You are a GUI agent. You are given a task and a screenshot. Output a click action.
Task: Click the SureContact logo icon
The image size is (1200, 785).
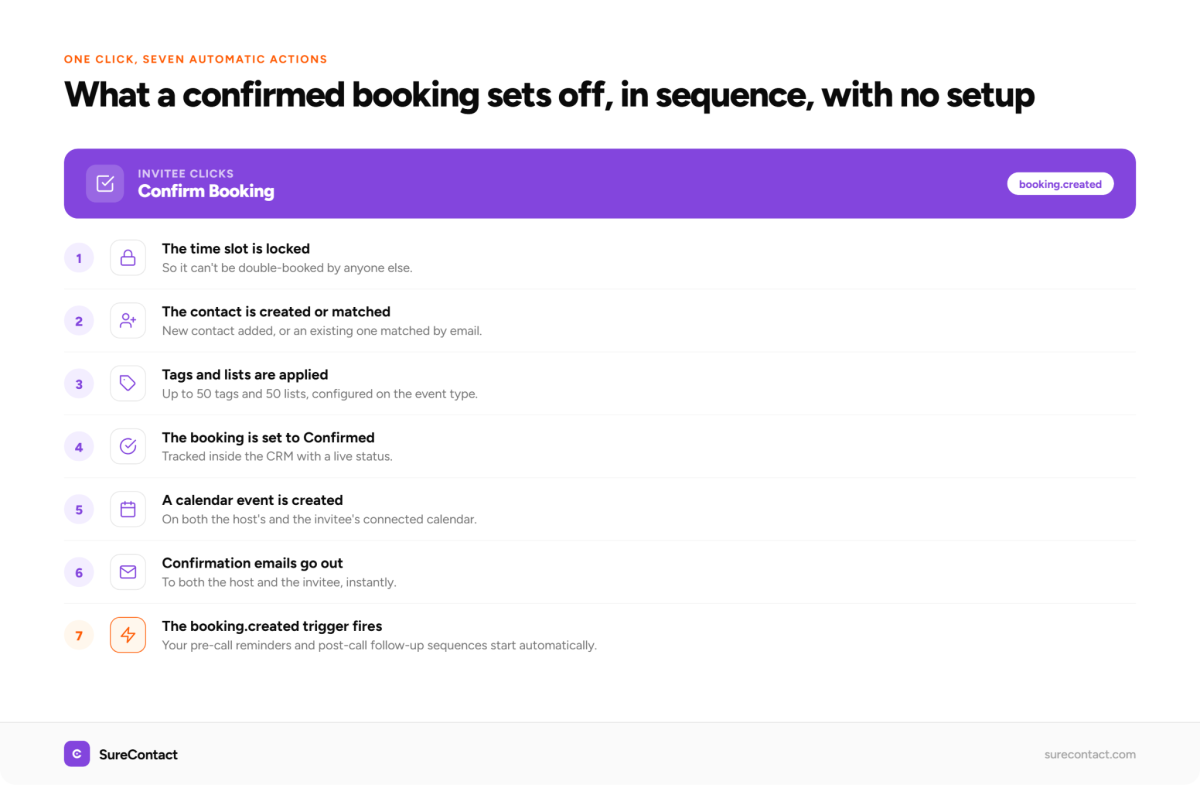(77, 754)
